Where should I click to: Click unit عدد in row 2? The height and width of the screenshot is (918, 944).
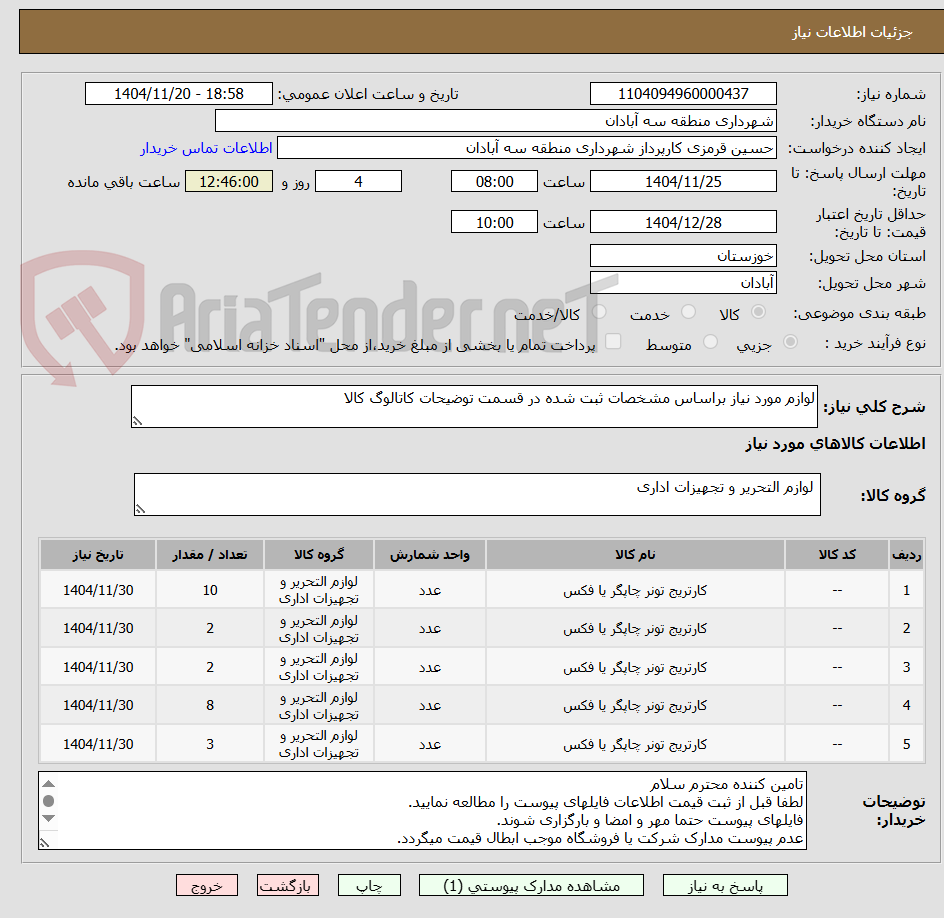click(x=430, y=628)
